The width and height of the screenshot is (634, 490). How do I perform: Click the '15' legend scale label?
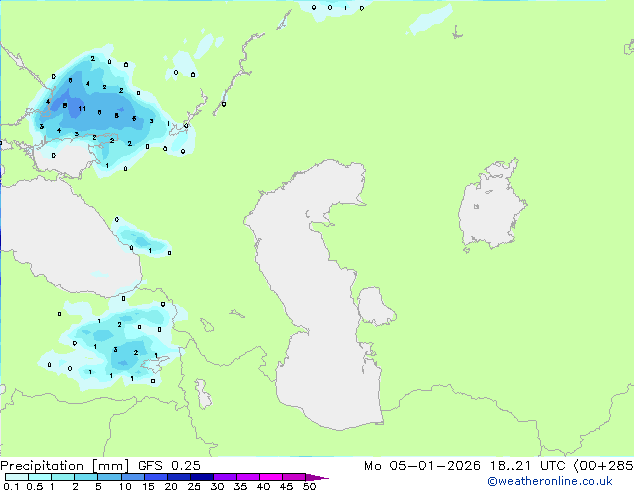[x=148, y=486]
